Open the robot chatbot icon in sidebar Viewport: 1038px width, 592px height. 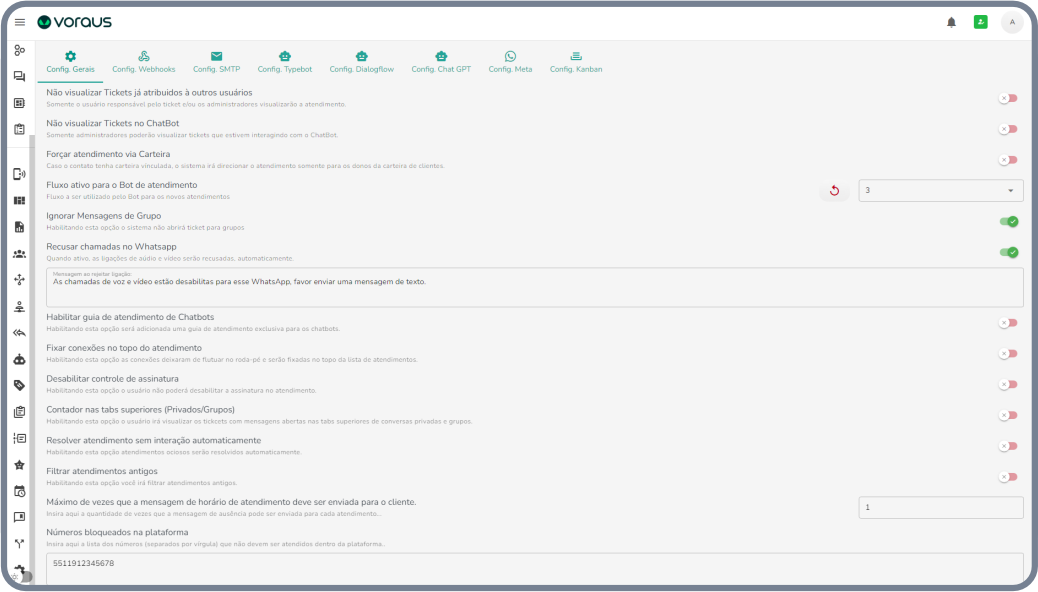click(19, 359)
